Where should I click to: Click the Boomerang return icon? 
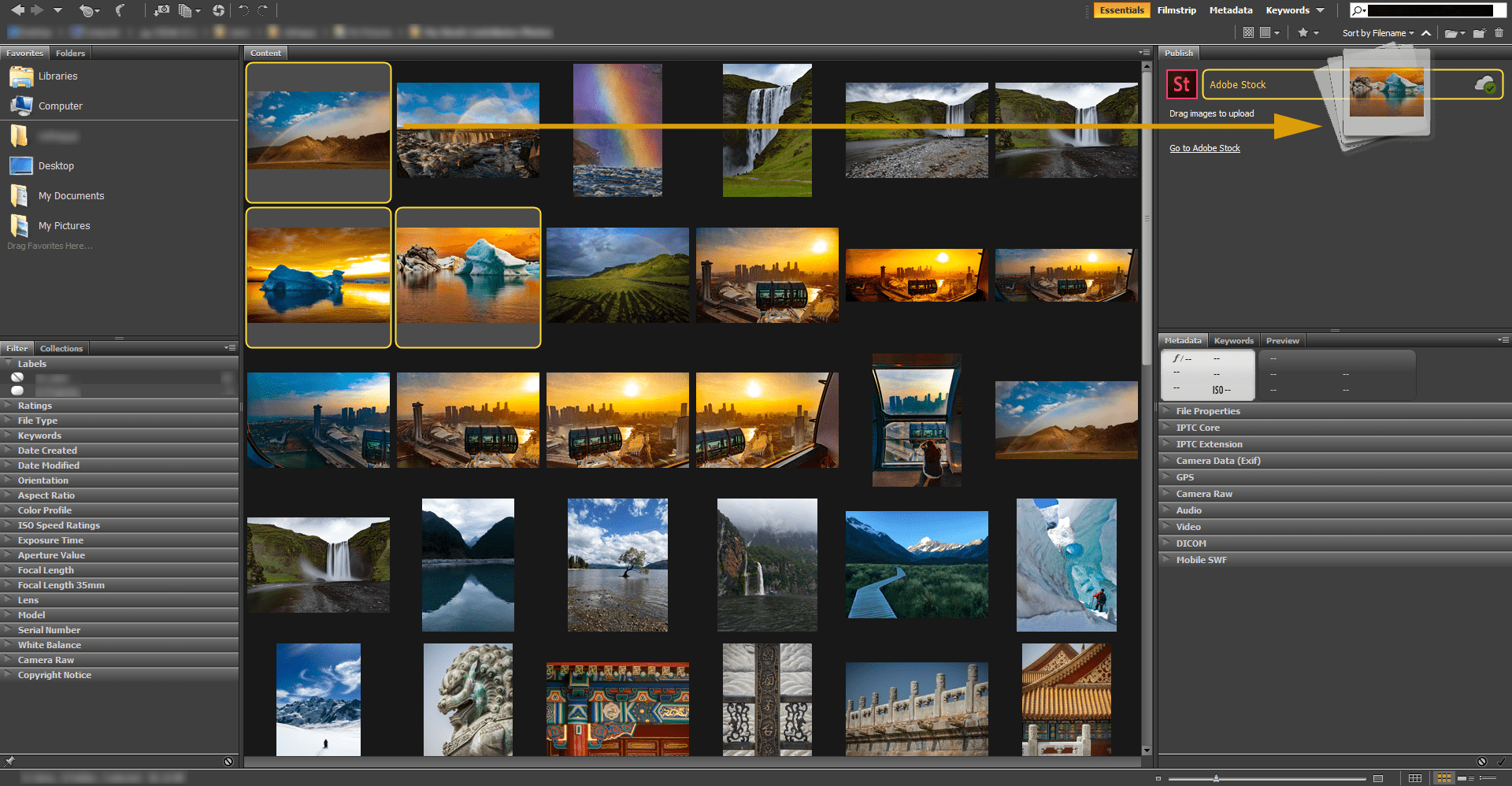click(x=119, y=10)
